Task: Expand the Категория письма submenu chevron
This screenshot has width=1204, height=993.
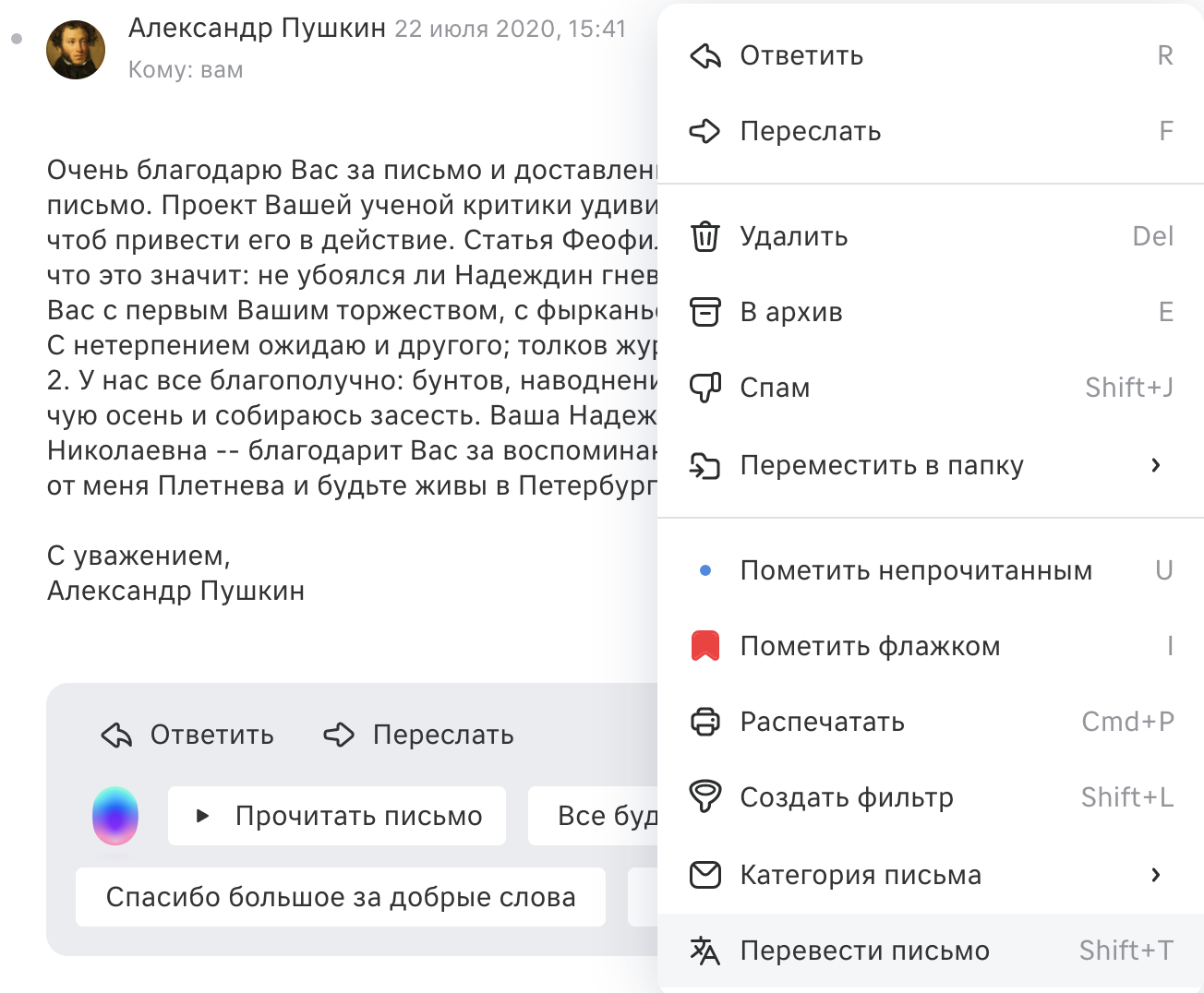Action: (x=1156, y=875)
